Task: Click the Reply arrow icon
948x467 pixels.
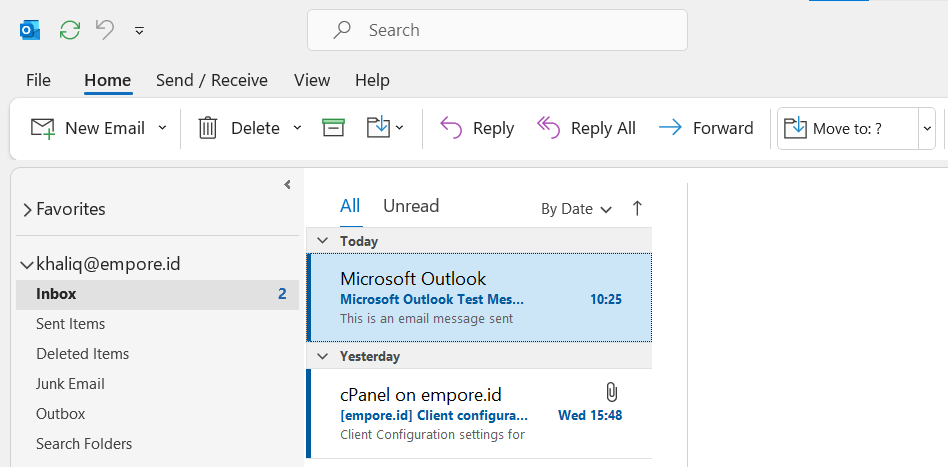Action: 451,128
